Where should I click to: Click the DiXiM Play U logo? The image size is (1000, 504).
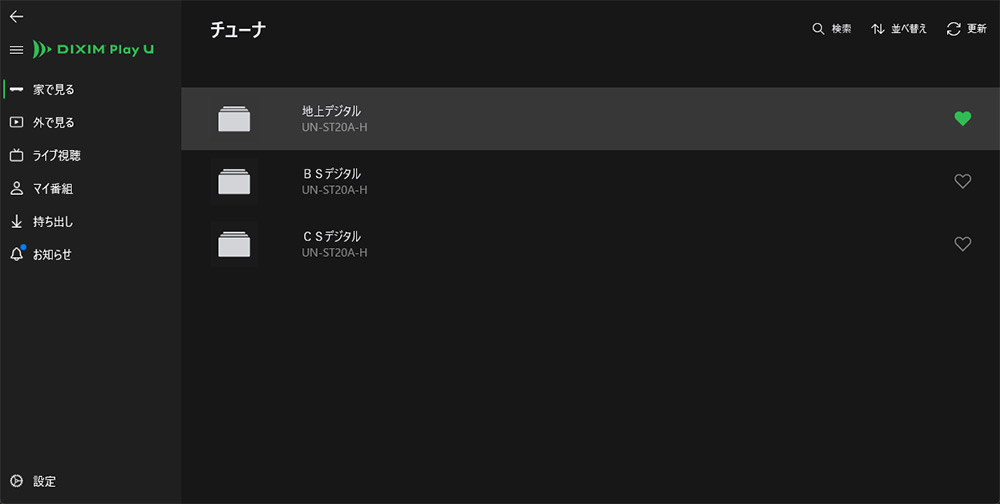pyautogui.click(x=93, y=50)
